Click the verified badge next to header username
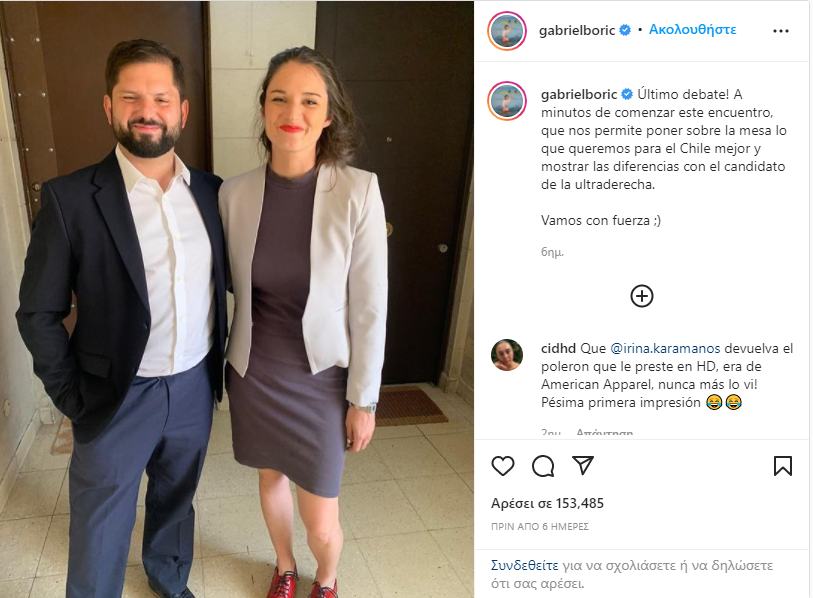Screen dimensions: 813x598 click(x=625, y=31)
